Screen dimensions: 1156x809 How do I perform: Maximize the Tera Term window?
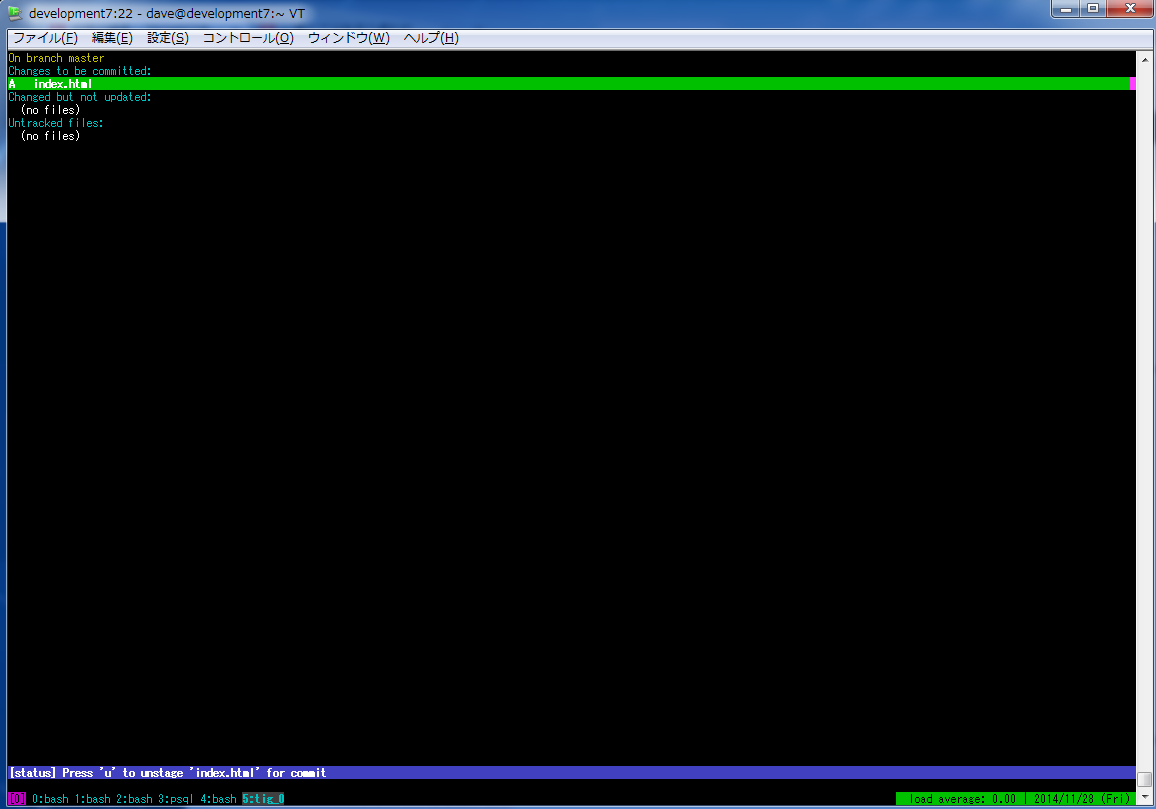pyautogui.click(x=1093, y=9)
